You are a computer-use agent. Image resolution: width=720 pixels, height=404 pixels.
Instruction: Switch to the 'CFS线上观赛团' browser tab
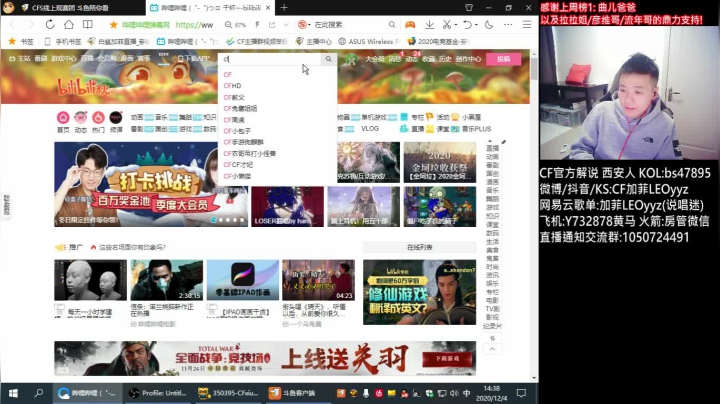71,8
